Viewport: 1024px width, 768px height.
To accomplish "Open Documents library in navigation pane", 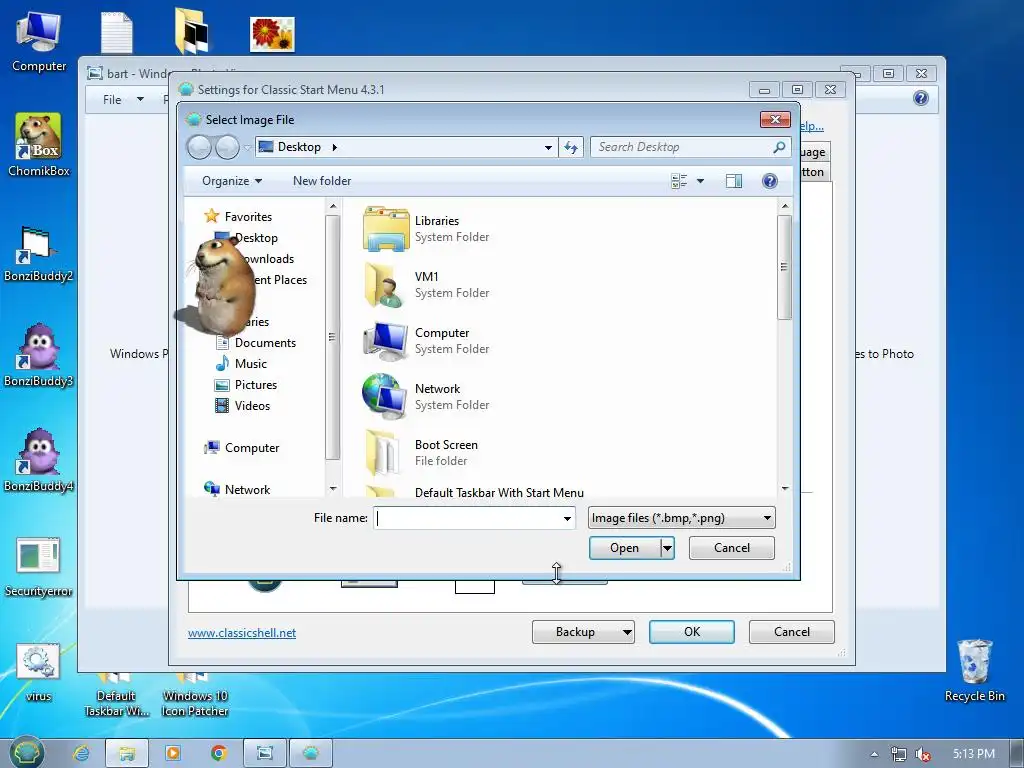I will tap(265, 343).
